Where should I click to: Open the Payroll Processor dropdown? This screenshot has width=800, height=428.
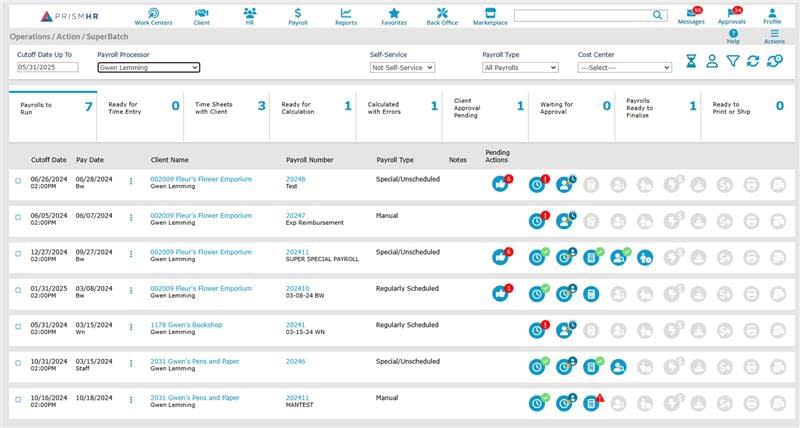coord(149,68)
